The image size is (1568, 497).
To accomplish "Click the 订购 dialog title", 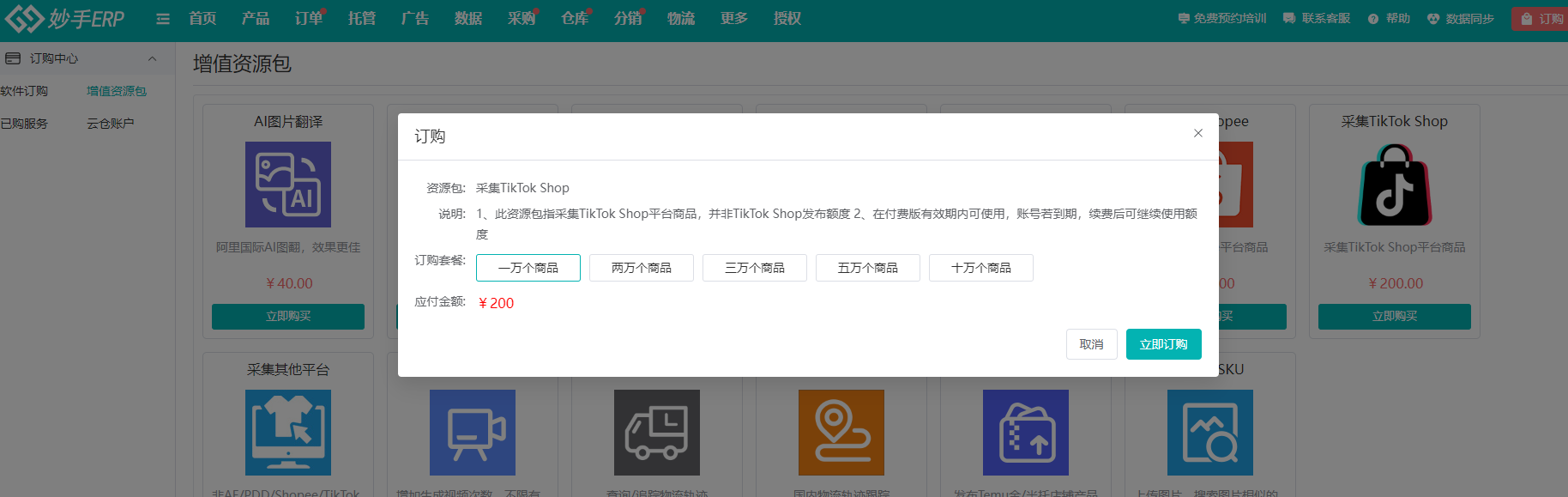I will click(430, 136).
